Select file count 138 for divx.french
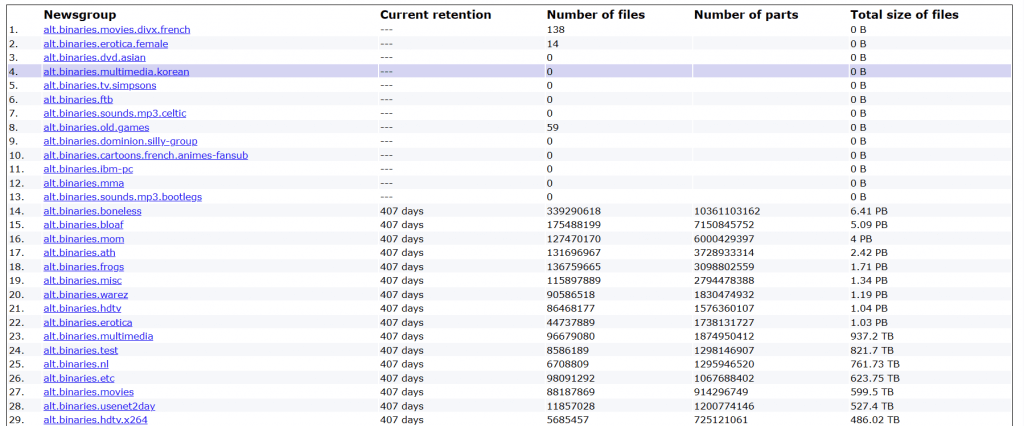This screenshot has height=426, width=1024. 555,29
